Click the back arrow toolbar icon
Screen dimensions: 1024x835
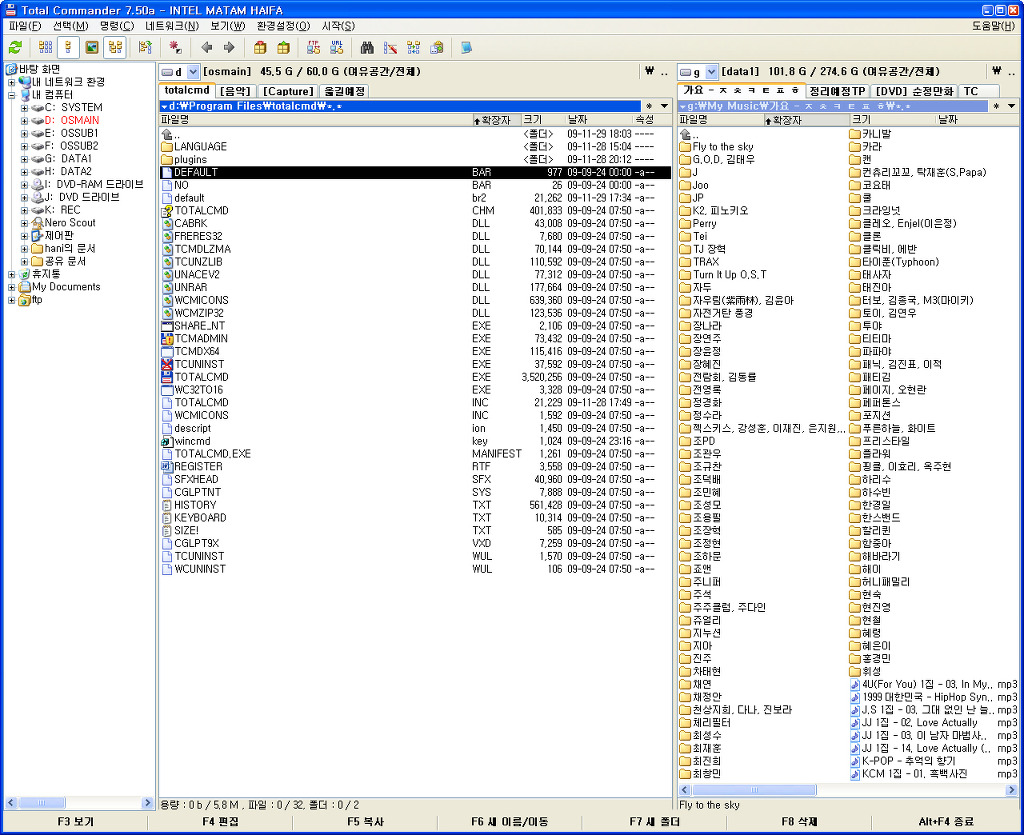pos(207,47)
